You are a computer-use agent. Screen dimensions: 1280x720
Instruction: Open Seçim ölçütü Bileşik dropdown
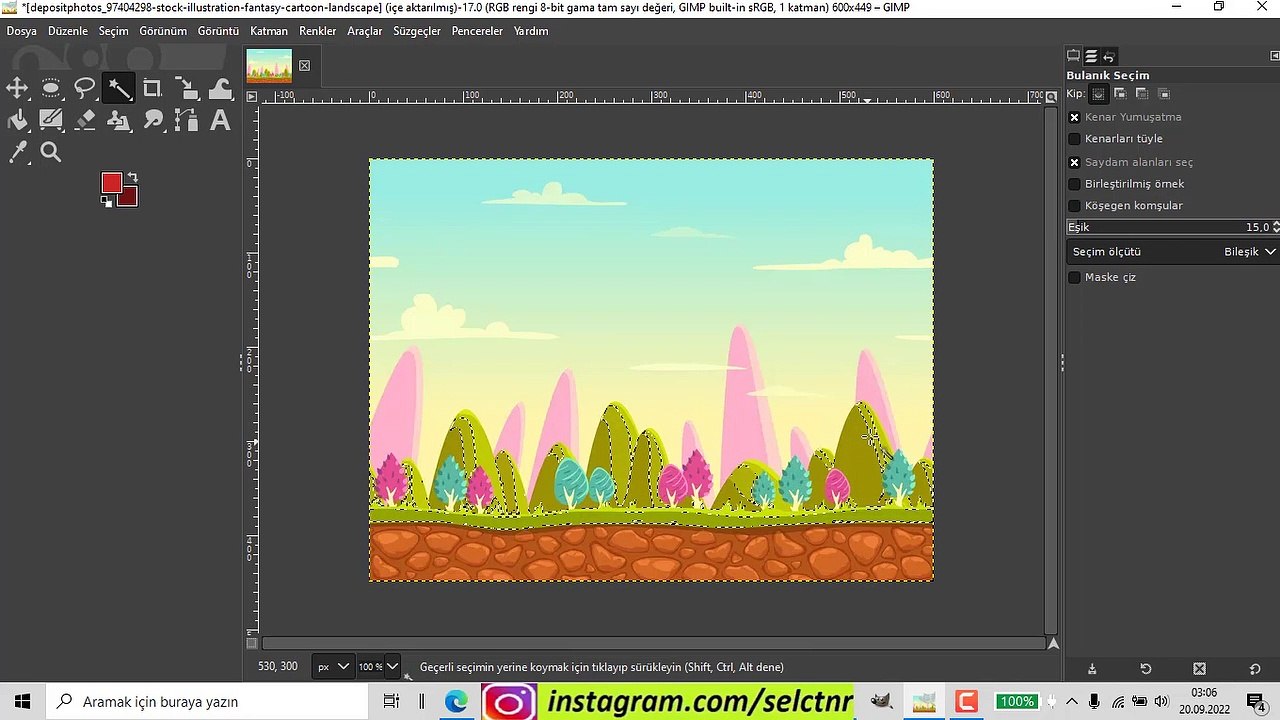pyautogui.click(x=1172, y=252)
